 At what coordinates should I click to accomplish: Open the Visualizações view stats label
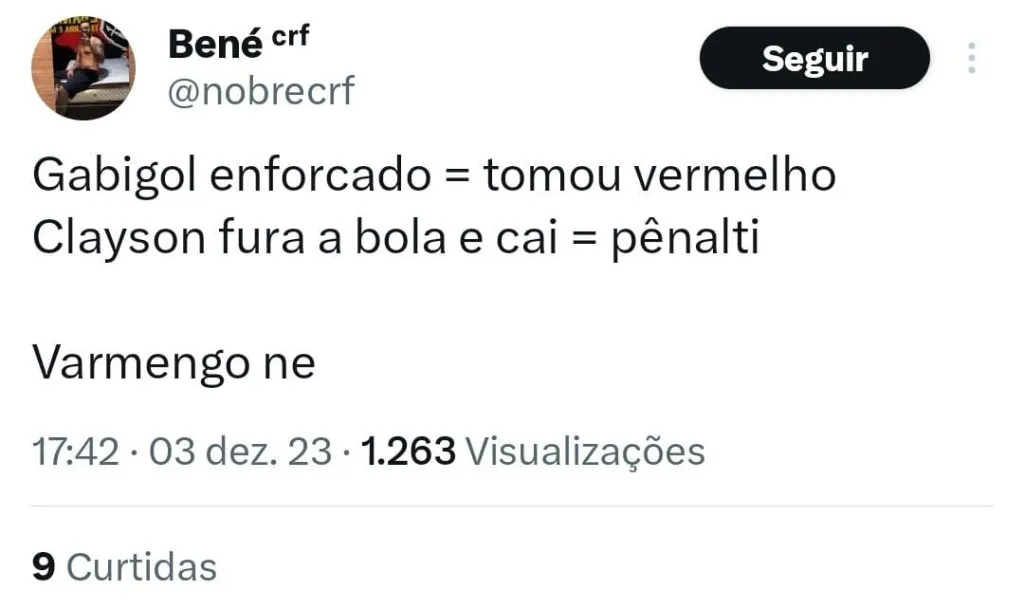point(586,452)
